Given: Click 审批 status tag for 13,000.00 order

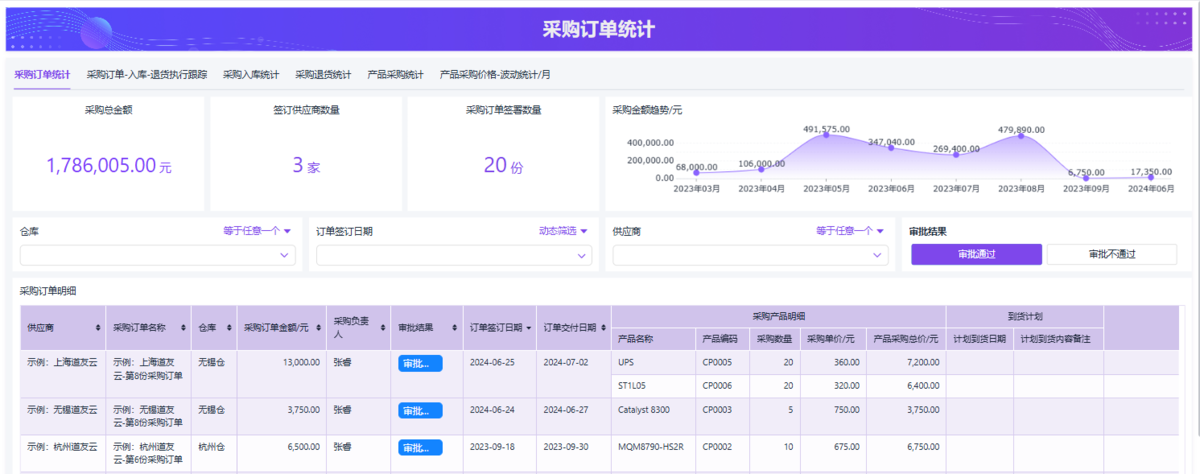Looking at the screenshot, I should (420, 363).
